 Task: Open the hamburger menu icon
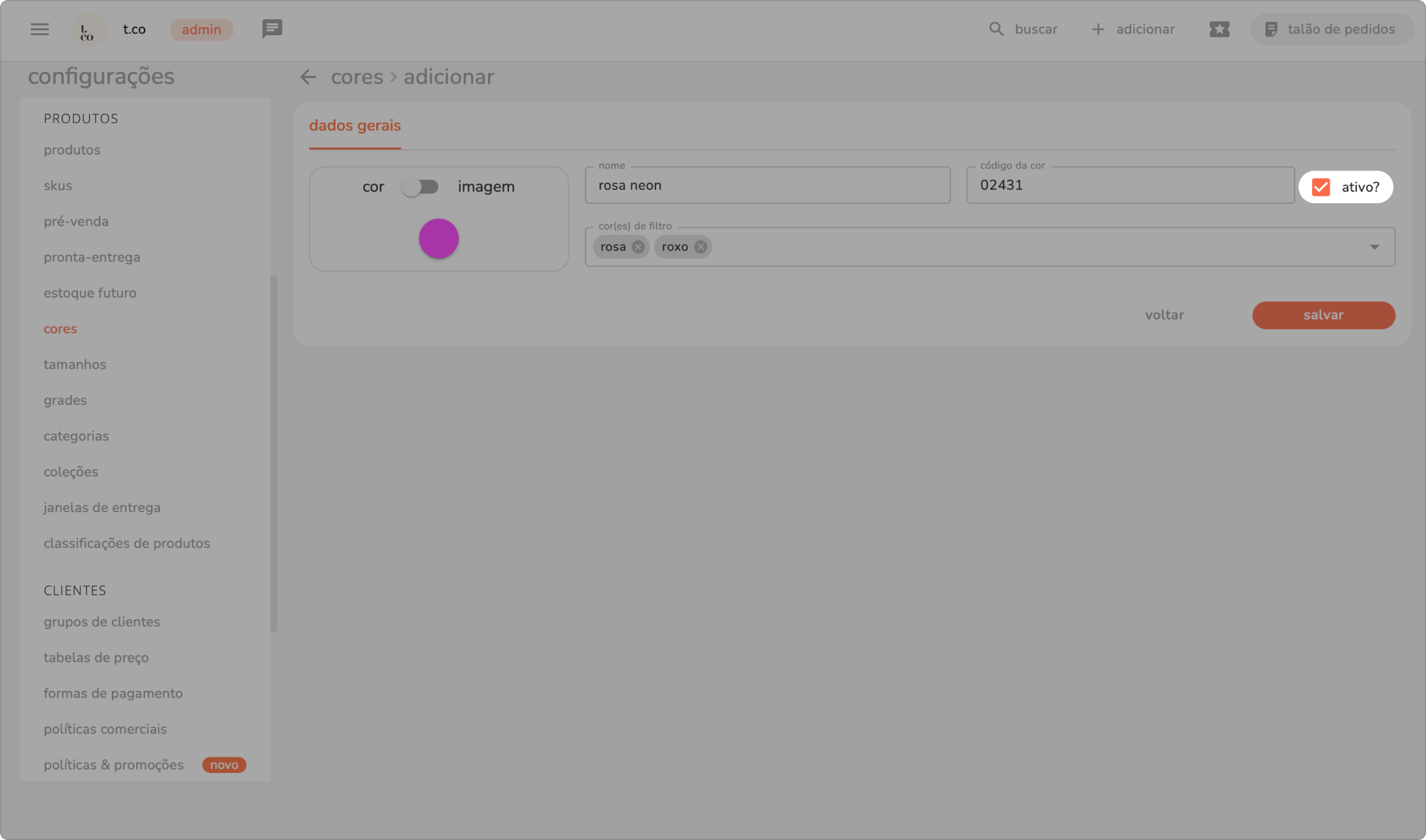point(39,29)
